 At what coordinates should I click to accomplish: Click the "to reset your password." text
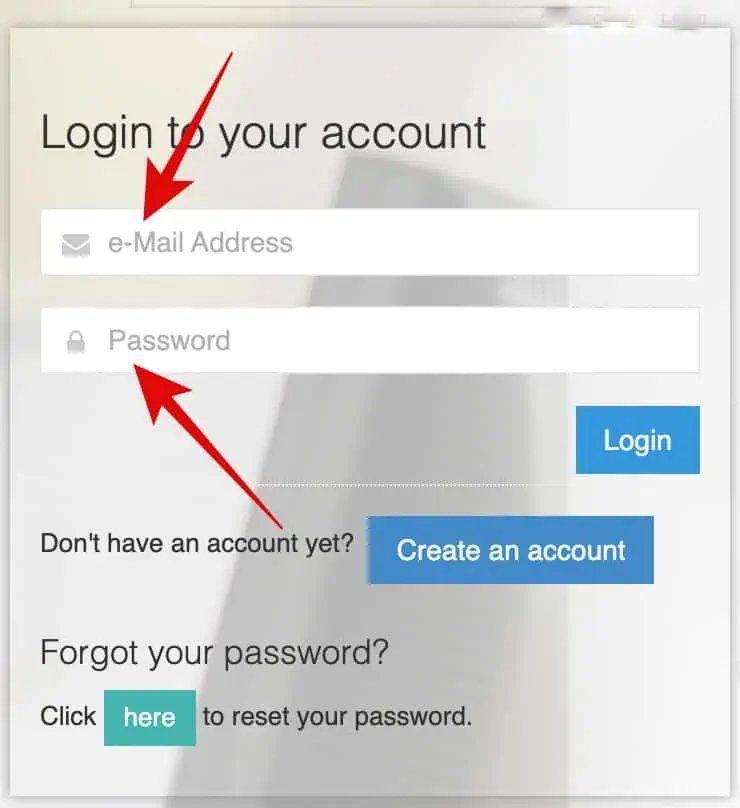click(337, 717)
